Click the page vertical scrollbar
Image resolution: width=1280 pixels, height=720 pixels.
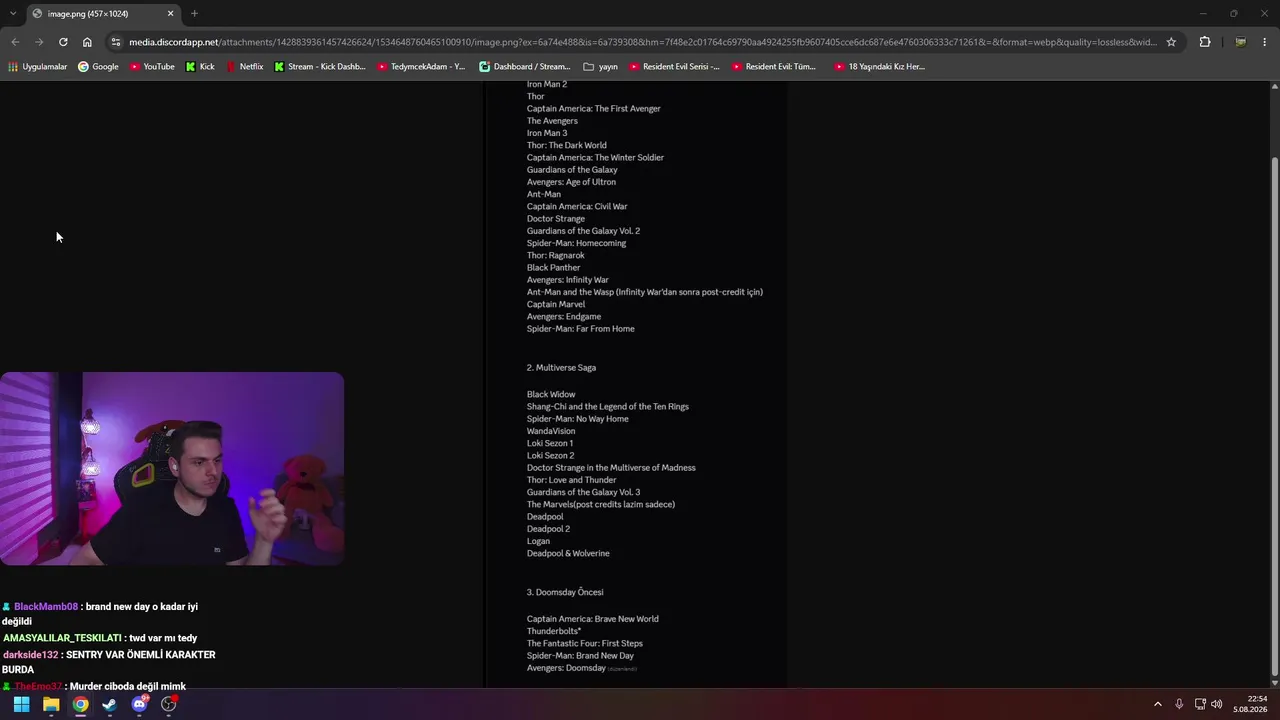coord(1274,418)
